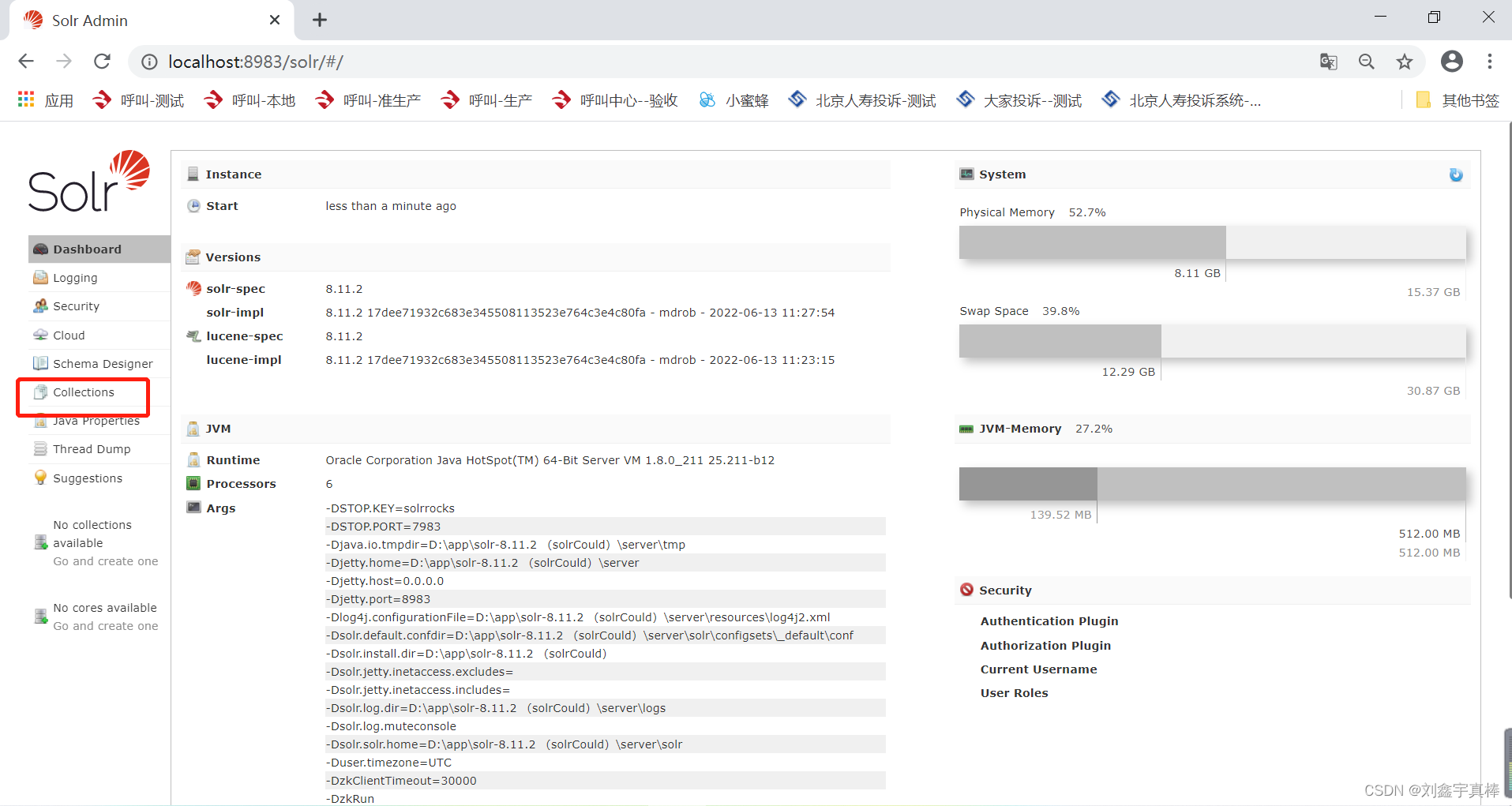Click the Authentication Plugin label
The width and height of the screenshot is (1512, 806).
(x=1049, y=621)
